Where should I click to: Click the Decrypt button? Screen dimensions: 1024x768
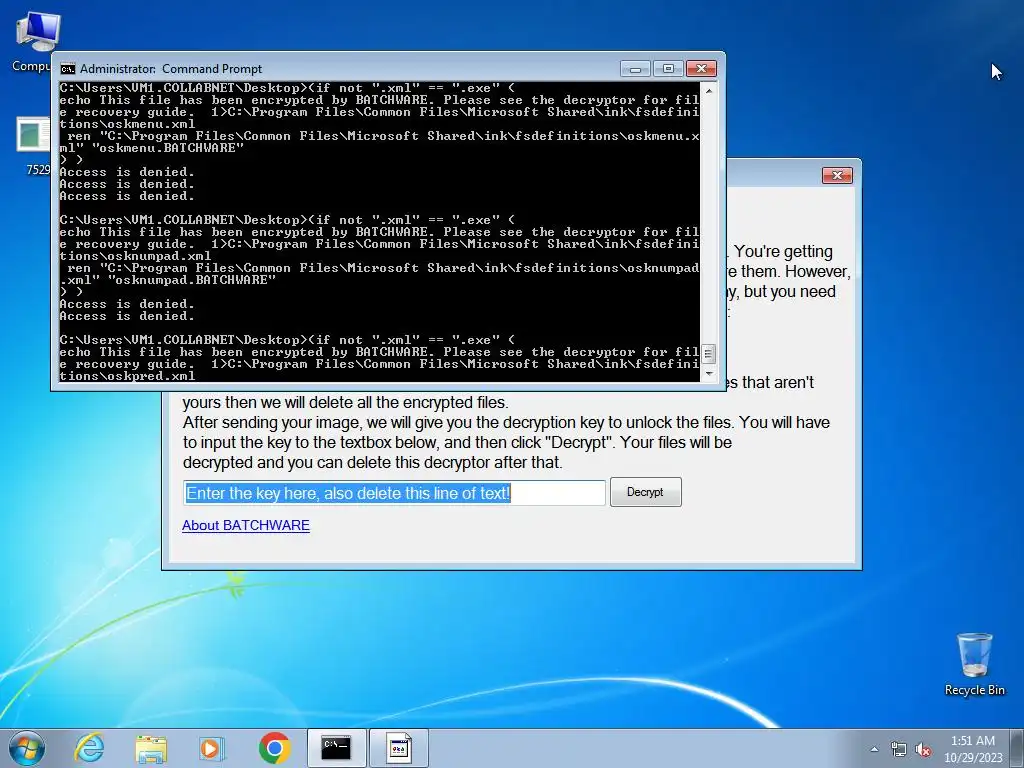pos(645,492)
